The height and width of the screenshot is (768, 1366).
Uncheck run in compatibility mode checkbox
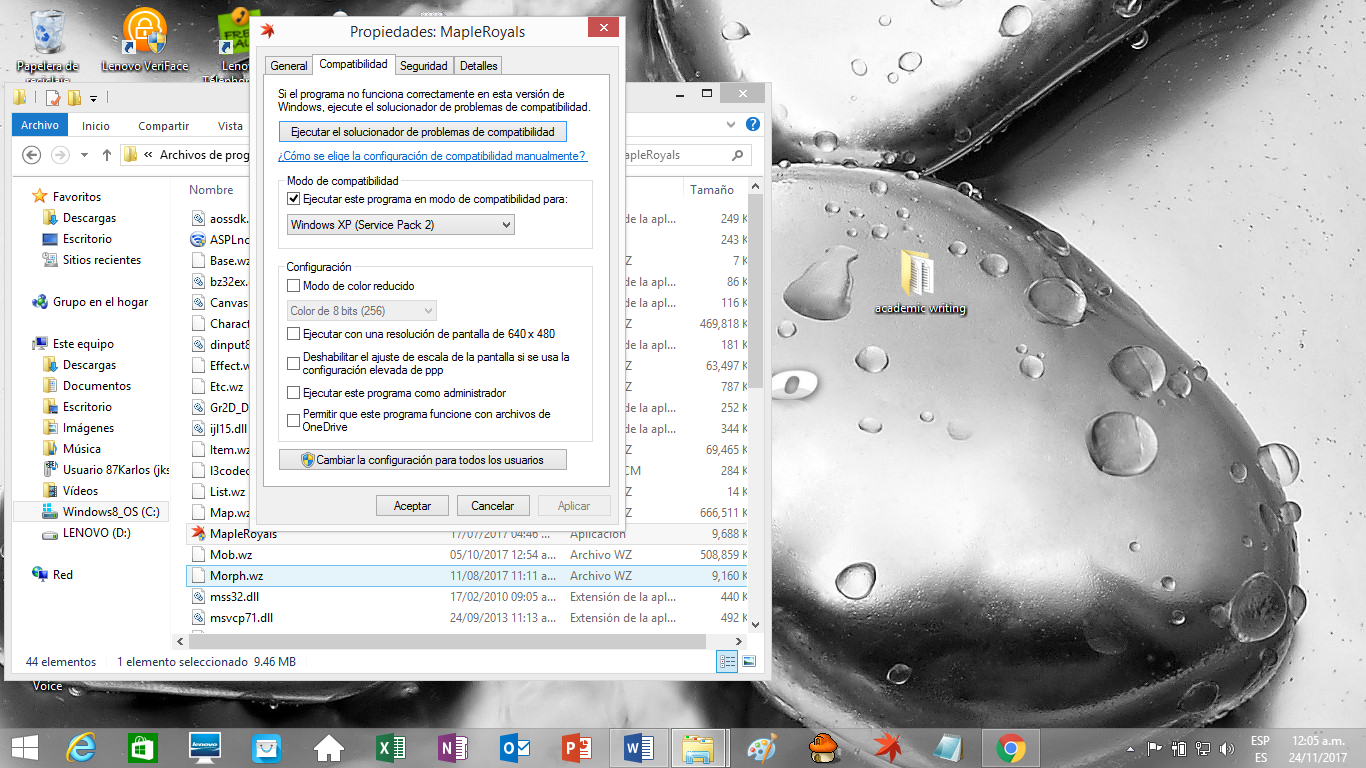[293, 199]
